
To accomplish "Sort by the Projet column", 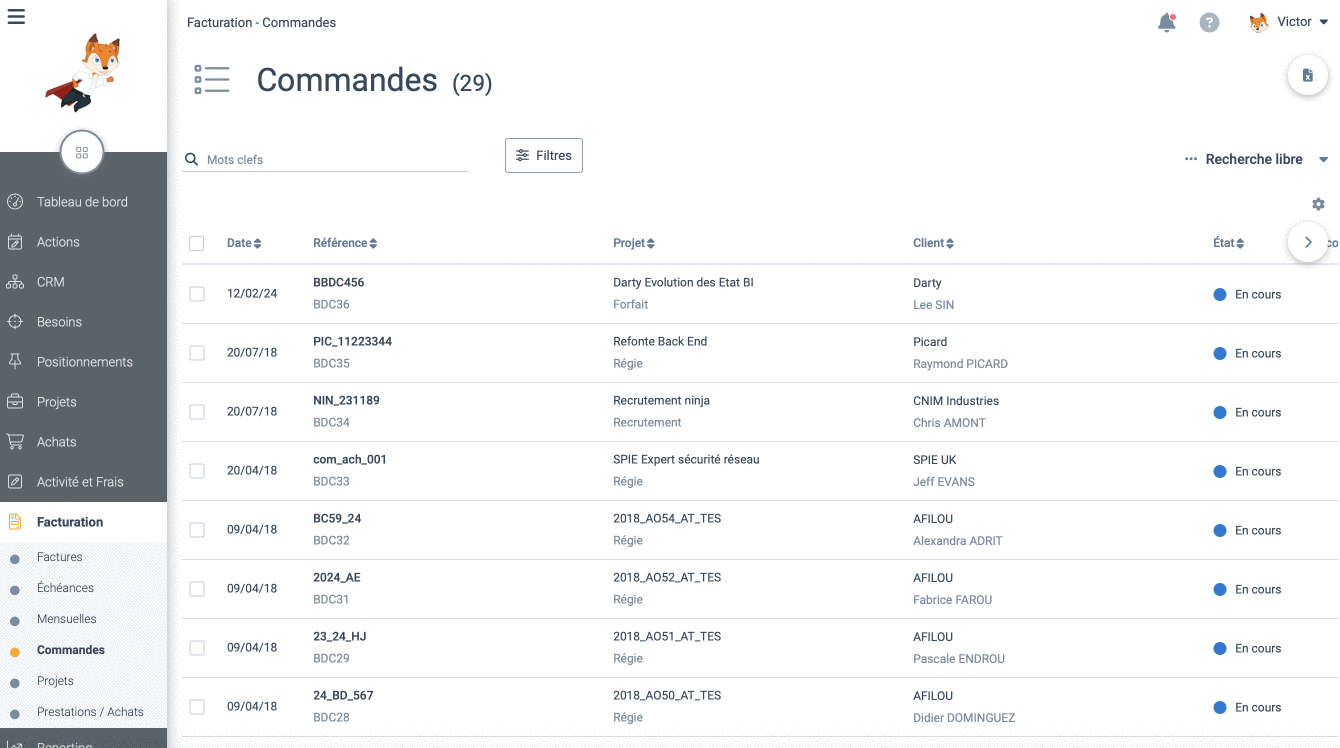I will click(634, 243).
